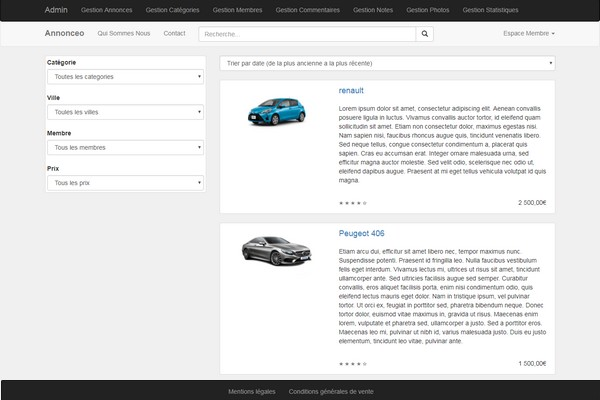The image size is (600, 400).
Task: Open the Toutes les villes dropdown
Action: tap(126, 112)
